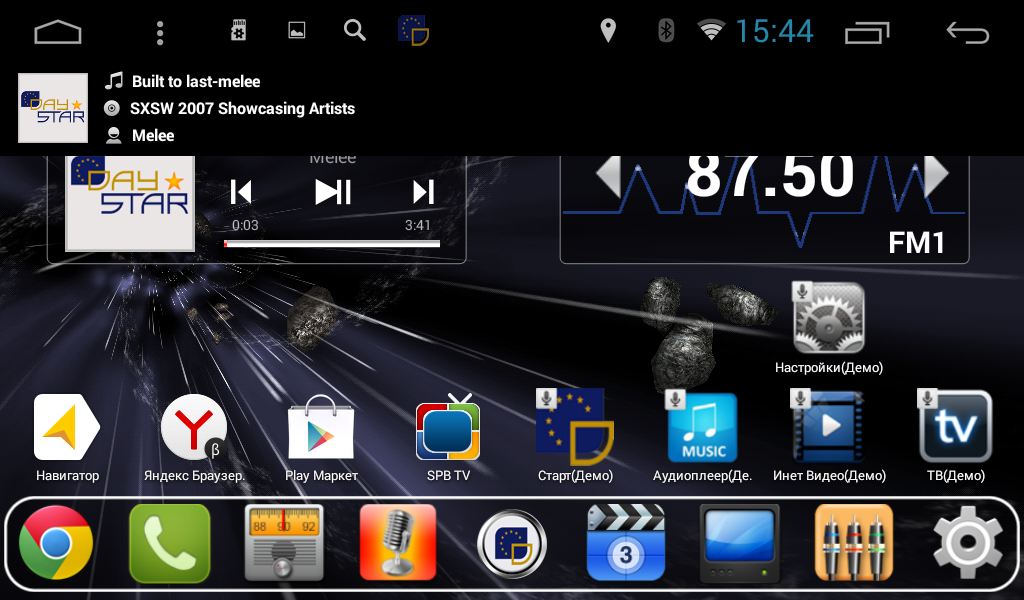
Task: Go to previous track in music widget
Action: point(241,192)
